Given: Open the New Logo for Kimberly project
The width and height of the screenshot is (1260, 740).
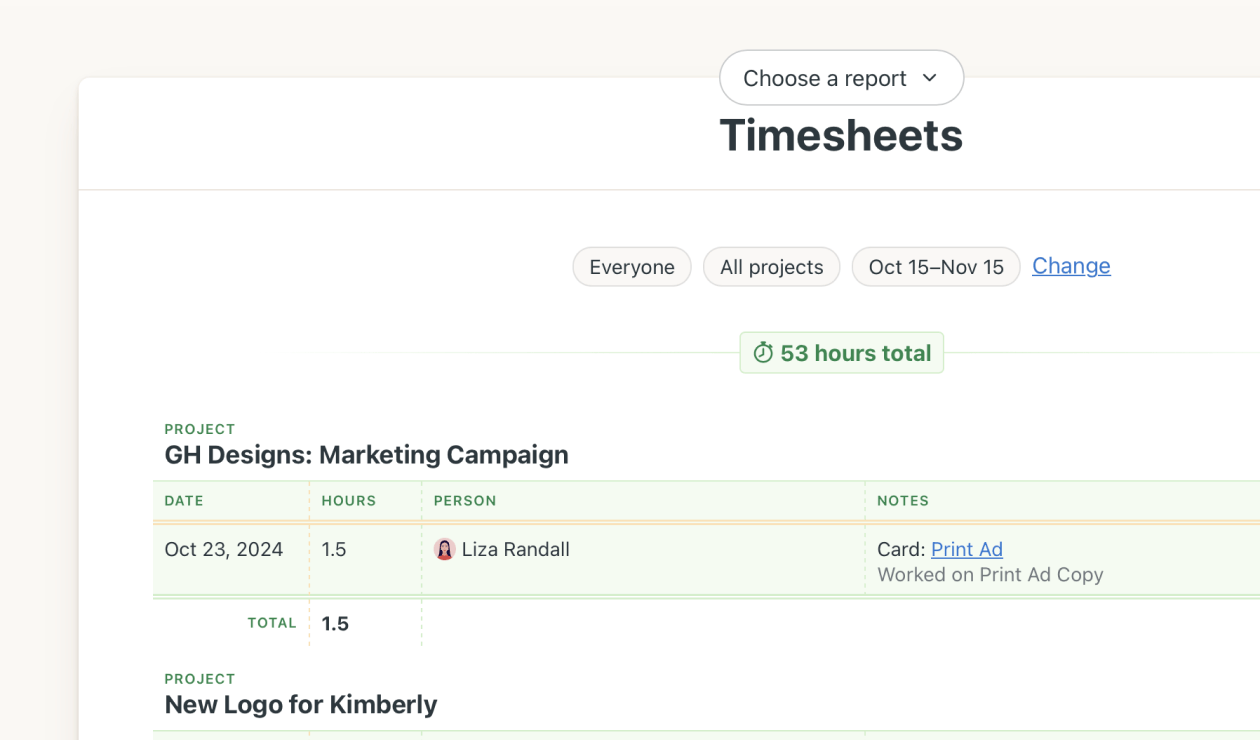Looking at the screenshot, I should [301, 705].
